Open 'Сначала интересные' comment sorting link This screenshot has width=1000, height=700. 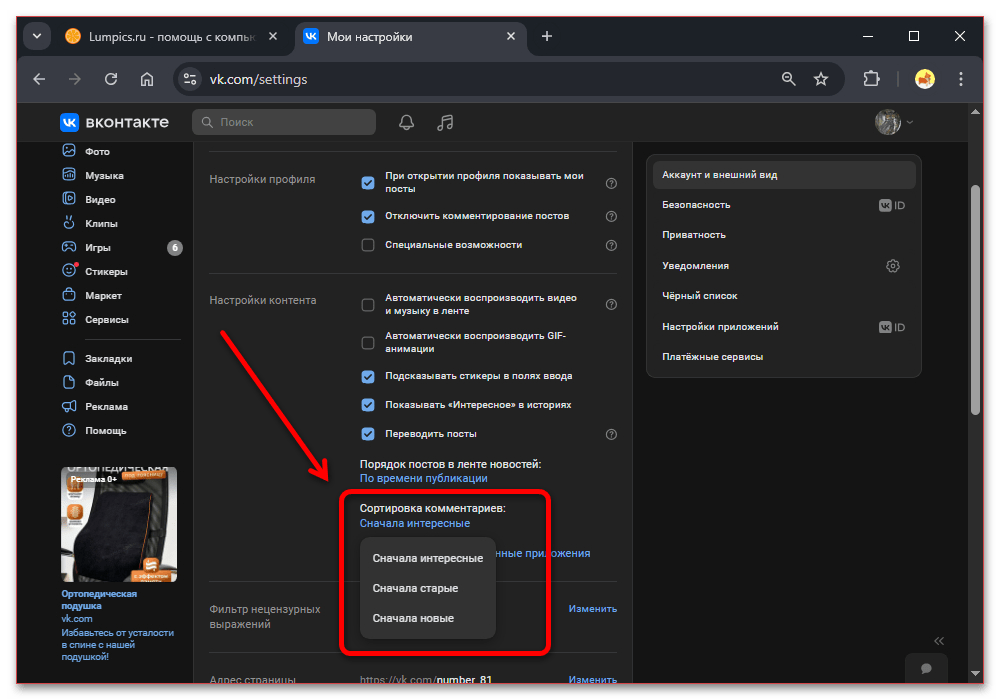[415, 523]
